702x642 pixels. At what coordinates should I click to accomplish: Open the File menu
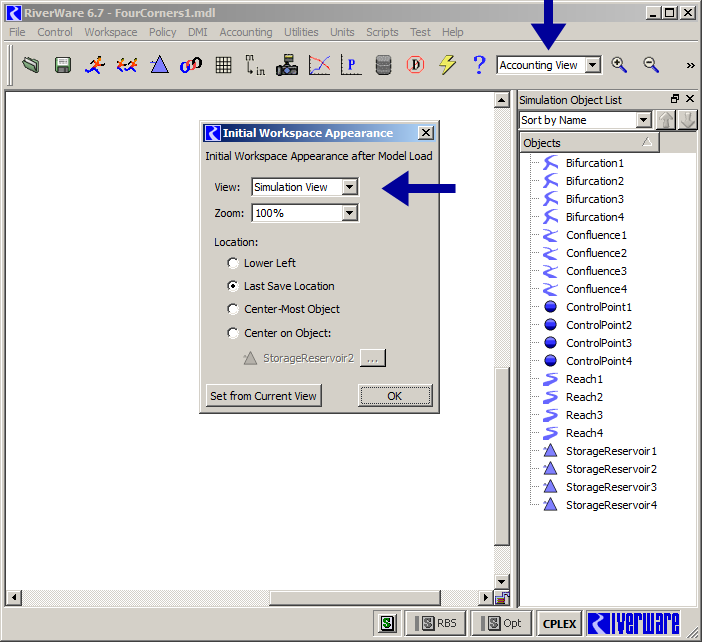[17, 32]
